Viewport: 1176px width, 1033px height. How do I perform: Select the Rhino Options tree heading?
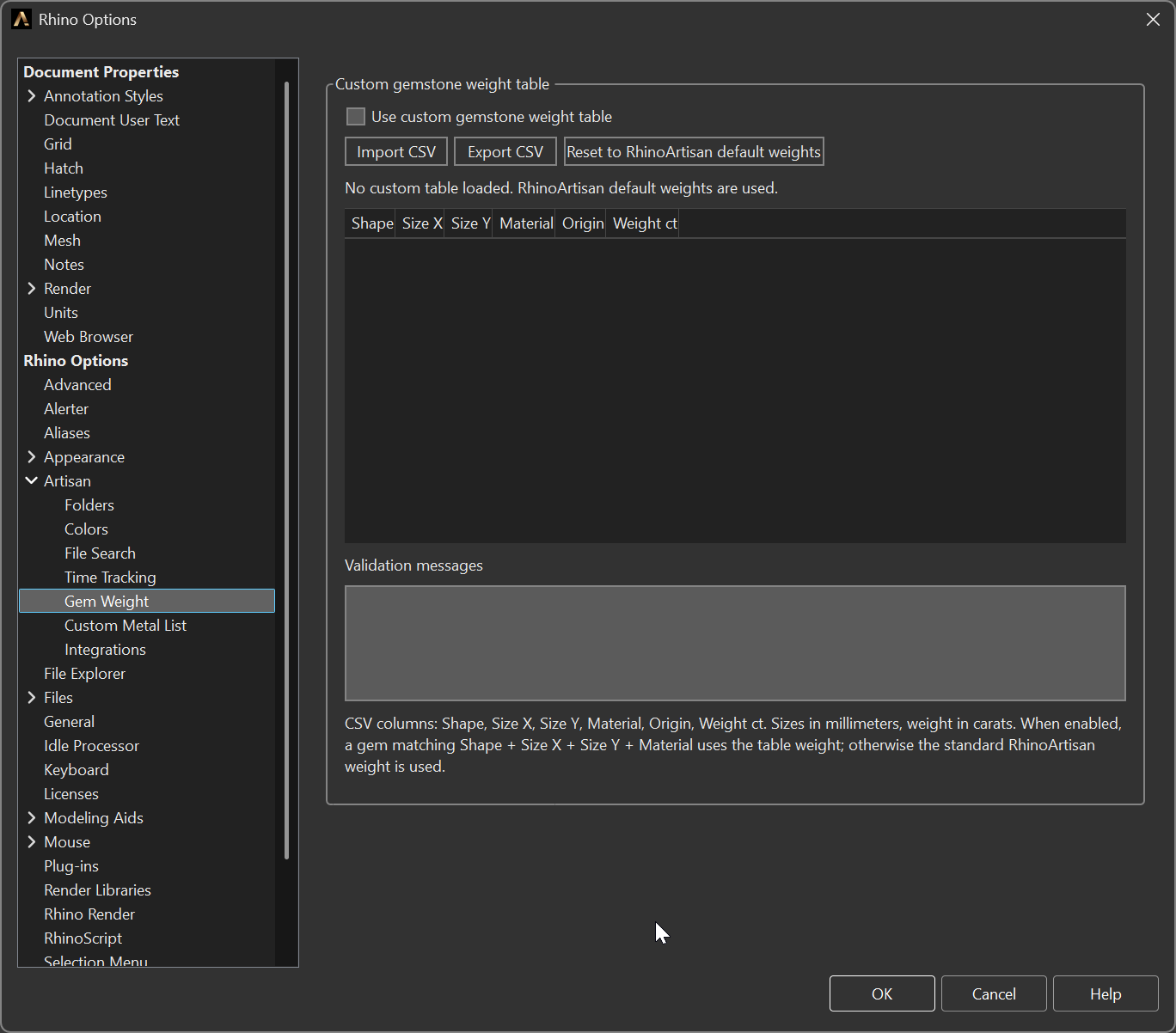76,360
